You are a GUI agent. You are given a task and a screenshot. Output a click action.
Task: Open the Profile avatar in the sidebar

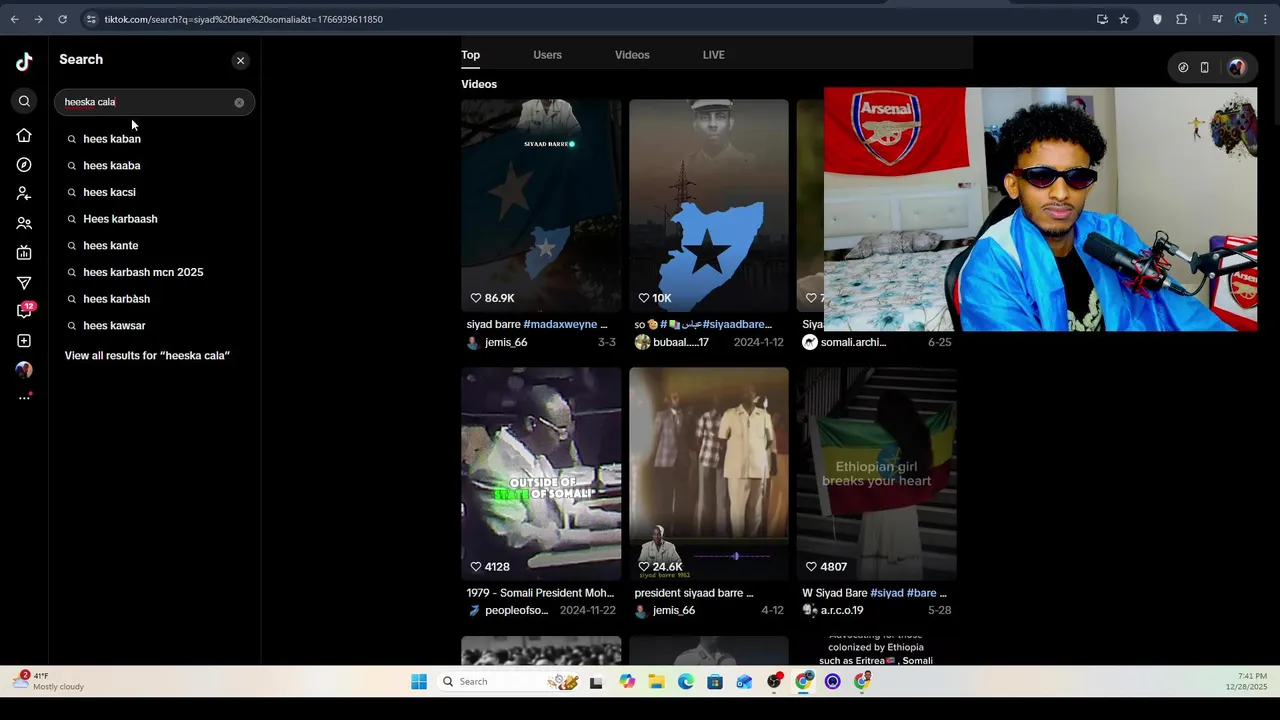tap(24, 370)
